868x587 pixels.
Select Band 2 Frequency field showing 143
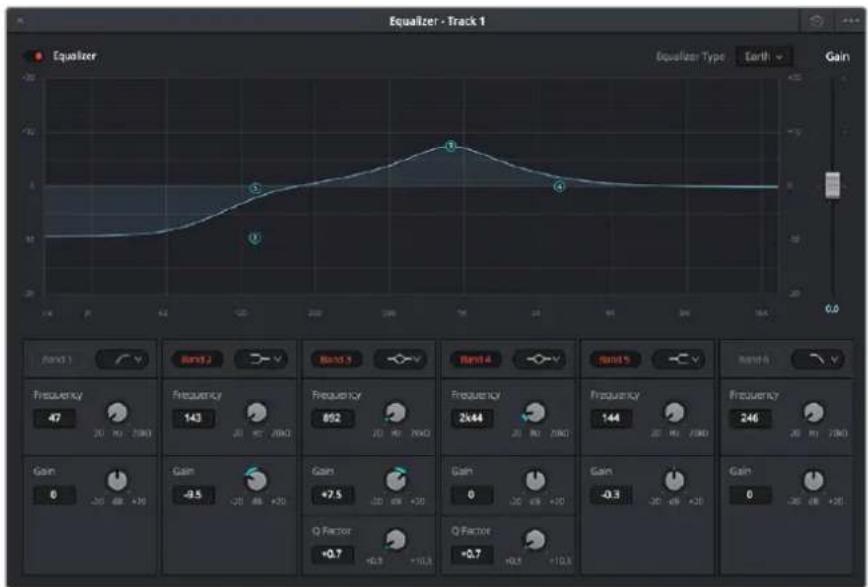tap(193, 418)
